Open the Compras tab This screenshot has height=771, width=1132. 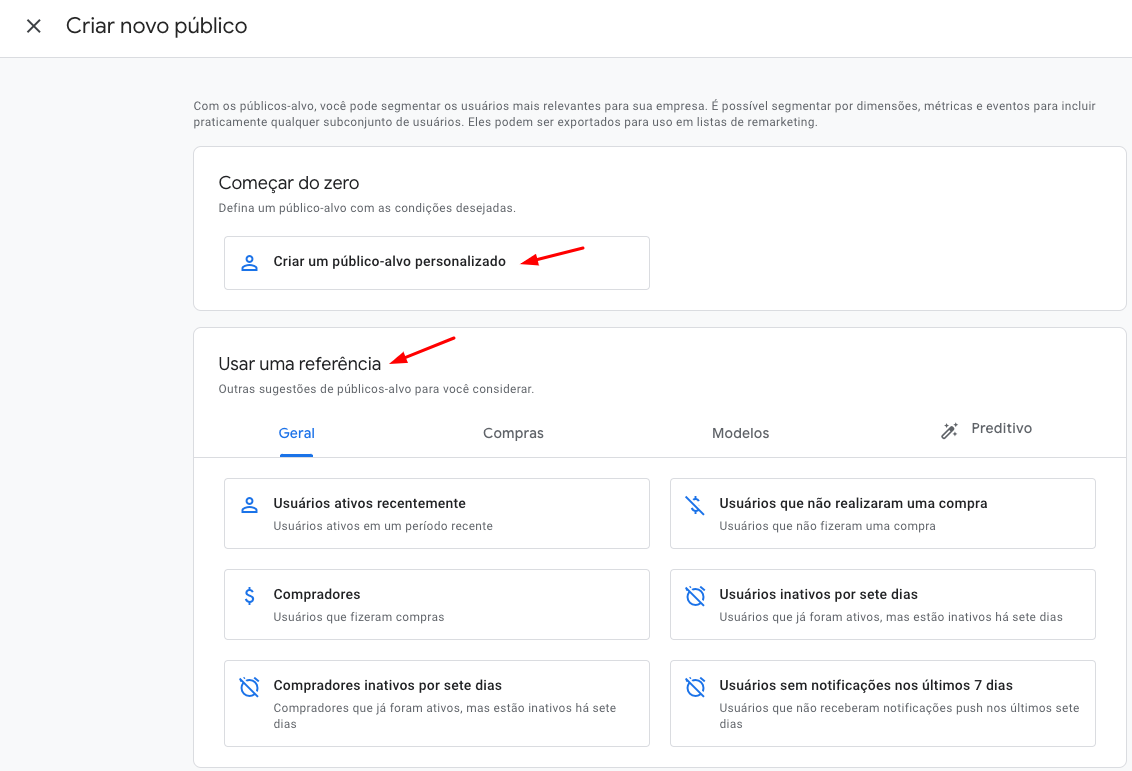[x=513, y=433]
